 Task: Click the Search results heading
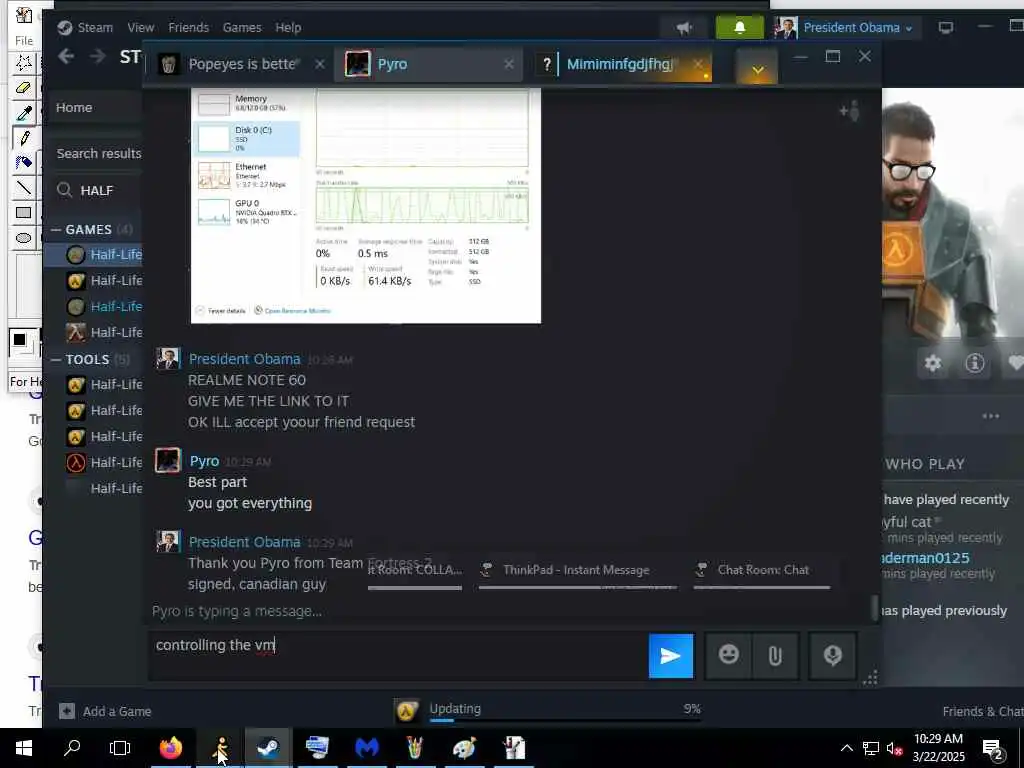[x=99, y=153]
